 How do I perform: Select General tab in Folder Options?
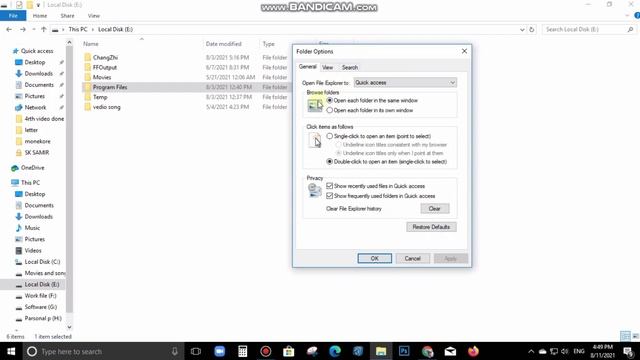tap(307, 67)
